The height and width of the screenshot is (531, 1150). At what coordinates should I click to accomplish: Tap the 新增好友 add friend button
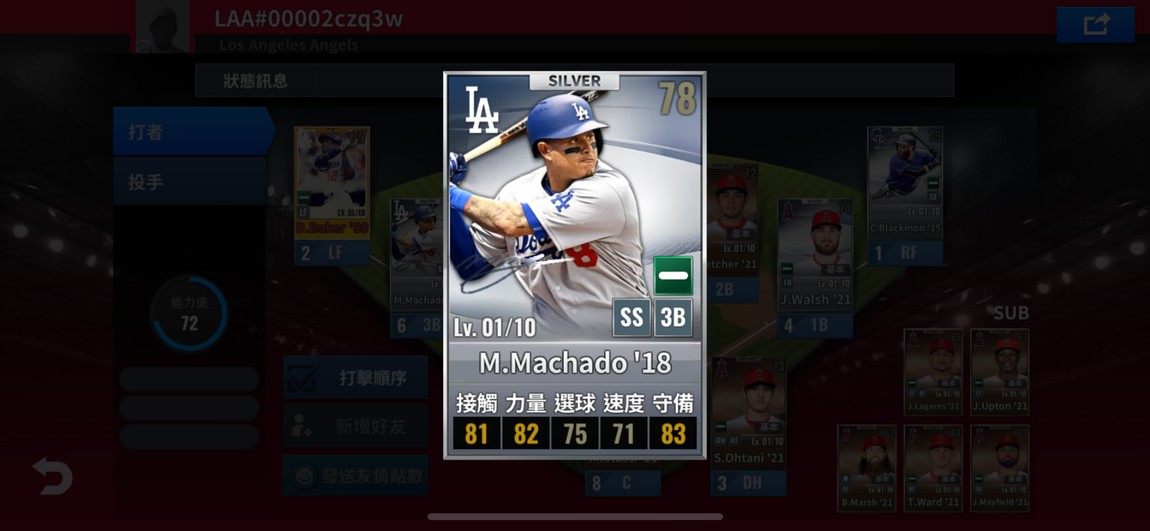pos(356,426)
